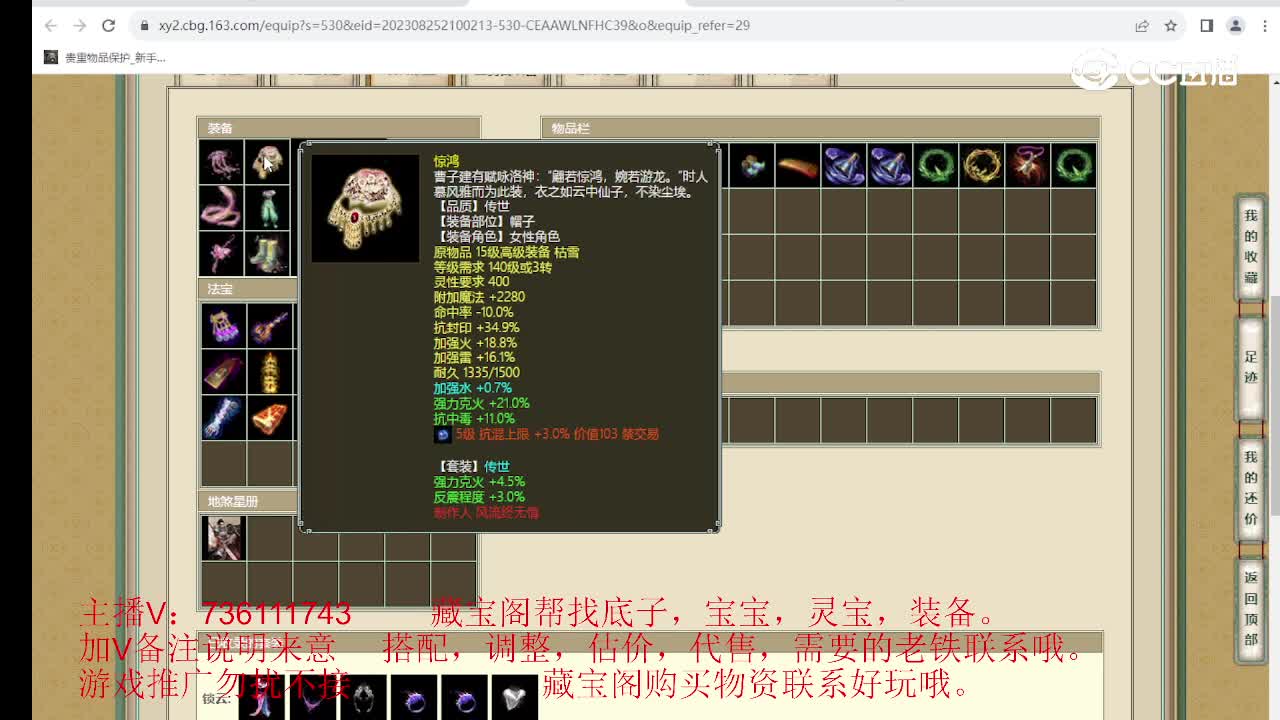The image size is (1280, 720).
Task: Select the 惊鸿 hat equipment slot
Action: click(267, 163)
